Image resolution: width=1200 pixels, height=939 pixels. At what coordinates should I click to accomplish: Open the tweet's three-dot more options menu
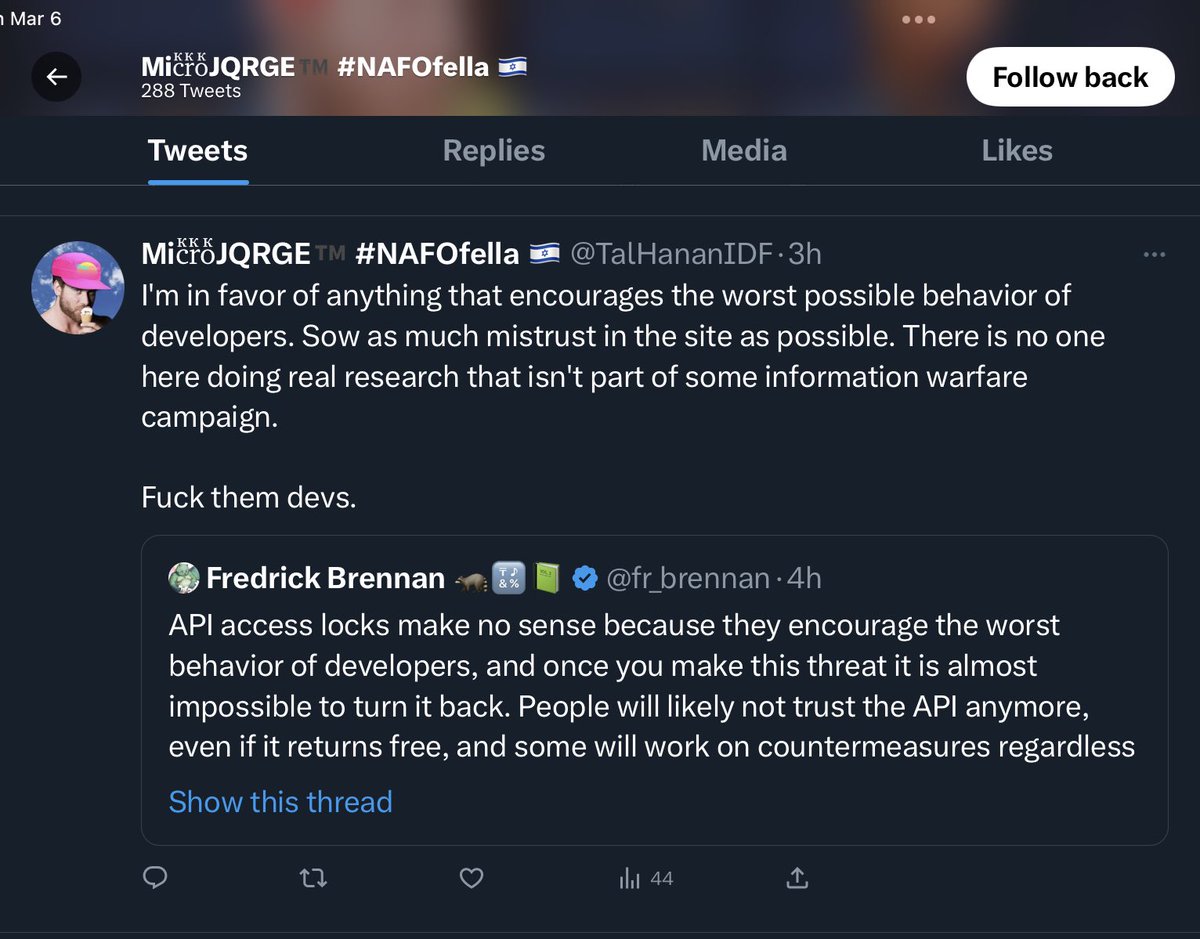1154,255
